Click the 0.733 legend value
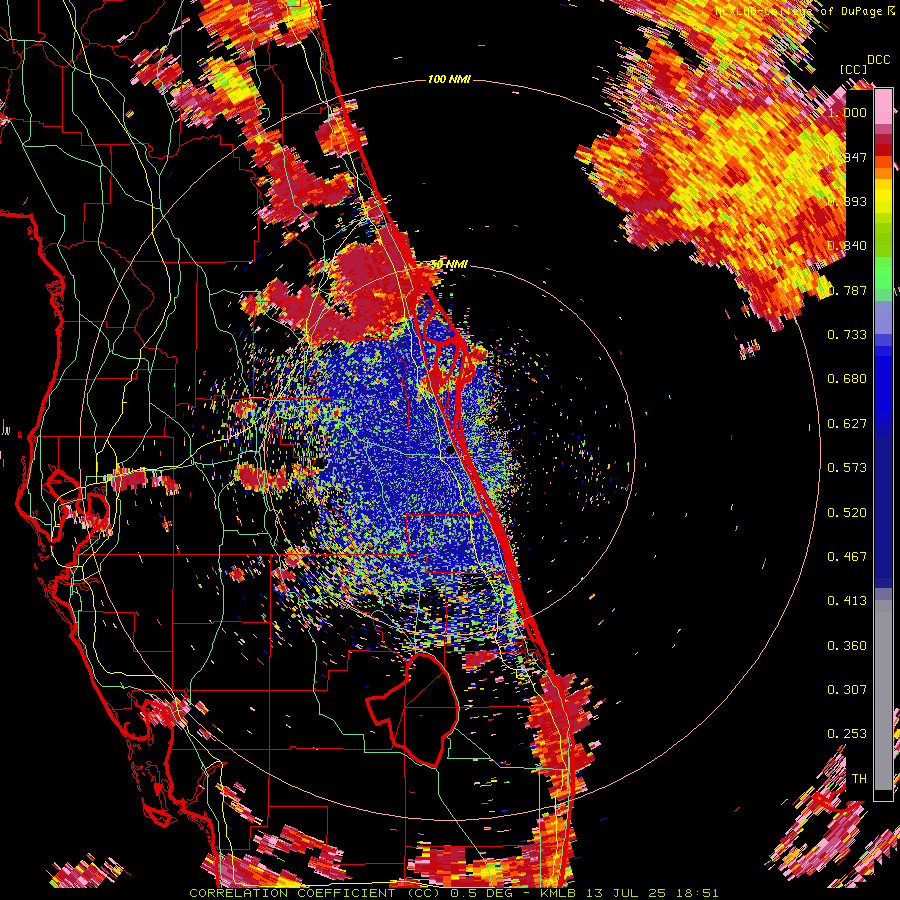 click(847, 335)
